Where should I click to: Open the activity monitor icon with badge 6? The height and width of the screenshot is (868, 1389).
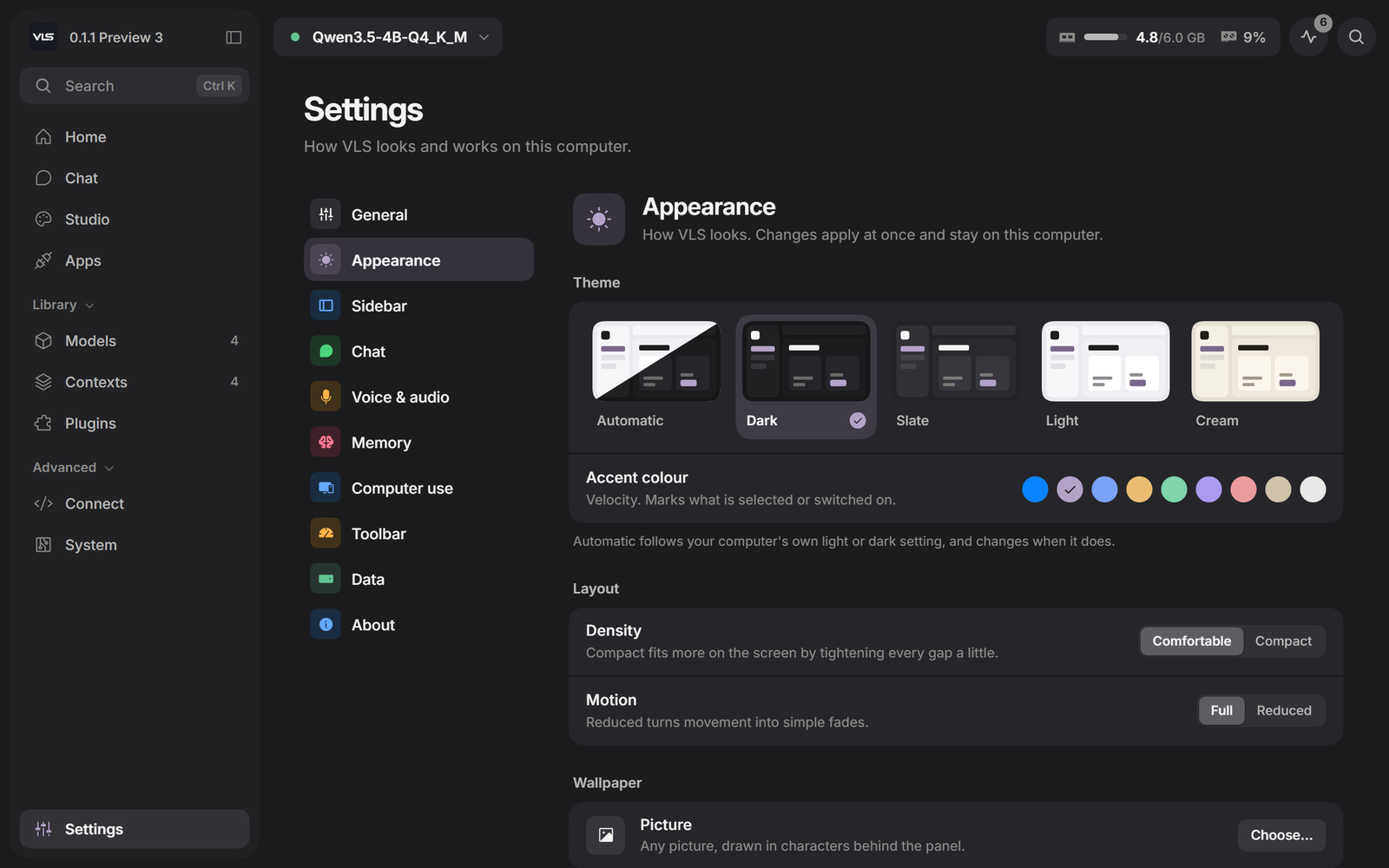pyautogui.click(x=1309, y=37)
